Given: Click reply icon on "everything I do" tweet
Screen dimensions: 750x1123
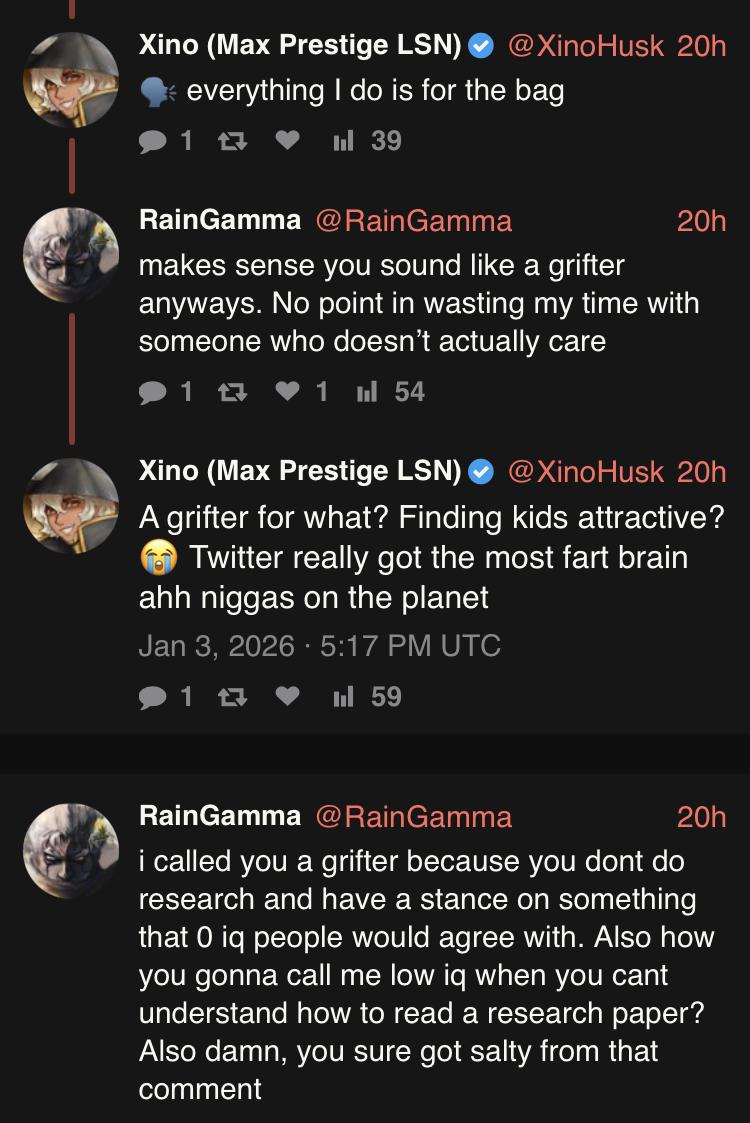Looking at the screenshot, I should tap(153, 141).
